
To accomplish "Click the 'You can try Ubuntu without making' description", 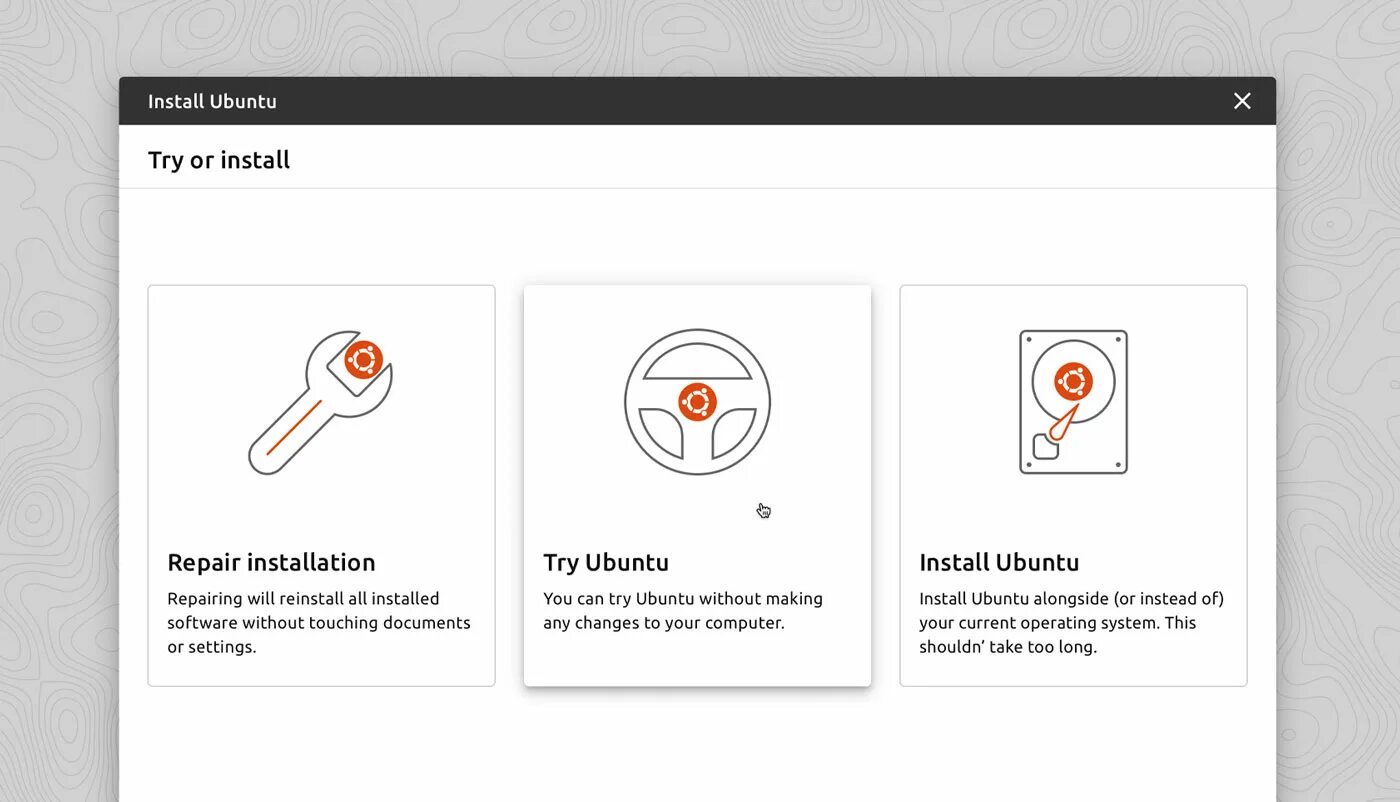I will click(x=683, y=610).
